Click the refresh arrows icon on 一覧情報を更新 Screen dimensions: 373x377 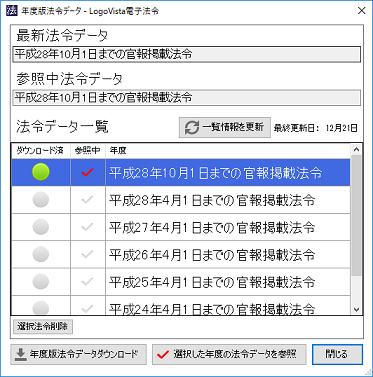point(192,127)
